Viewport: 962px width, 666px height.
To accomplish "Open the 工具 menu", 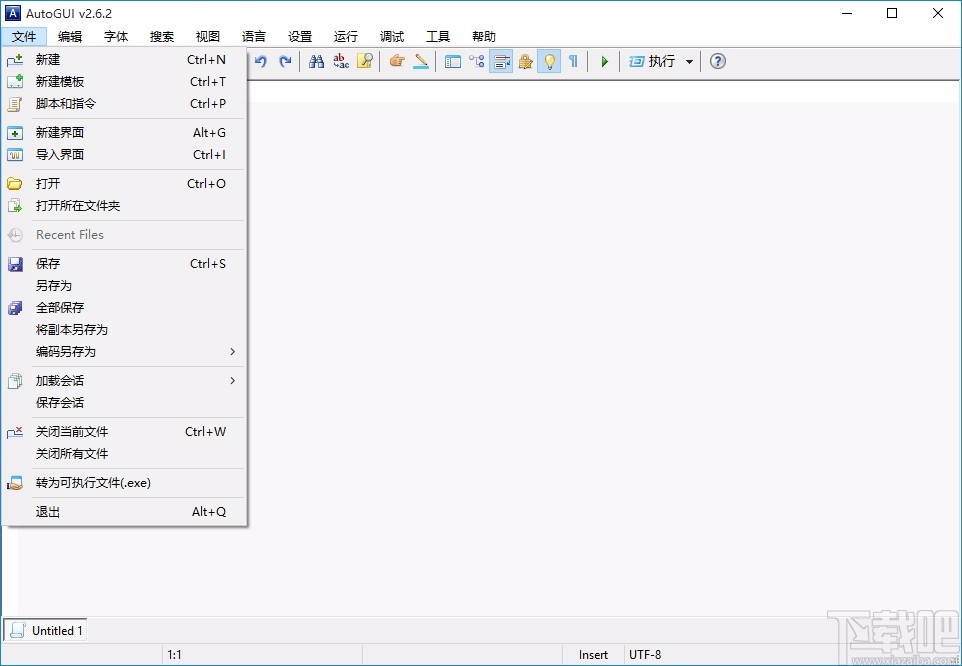I will pyautogui.click(x=437, y=35).
